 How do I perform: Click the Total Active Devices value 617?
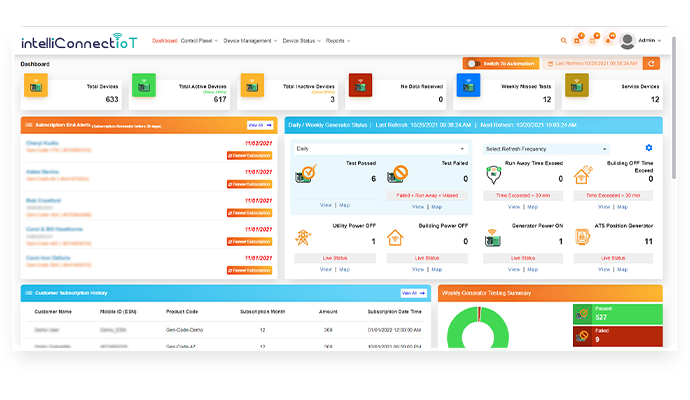[x=220, y=99]
